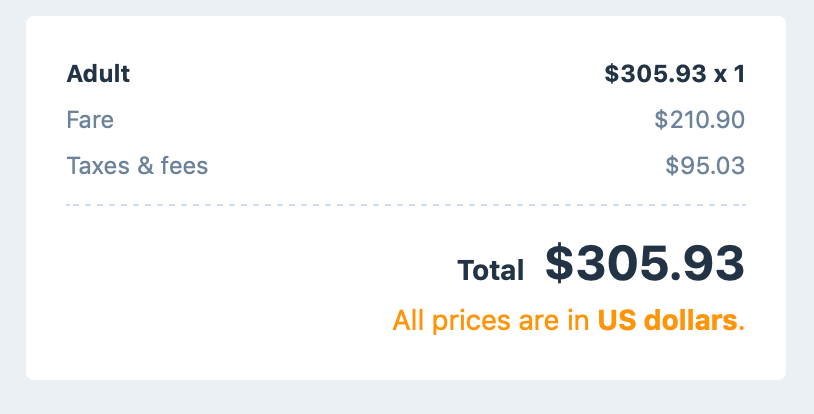Screen dimensions: 814x414
Task: Click the word Taxes in the breakdown
Action: click(97, 165)
